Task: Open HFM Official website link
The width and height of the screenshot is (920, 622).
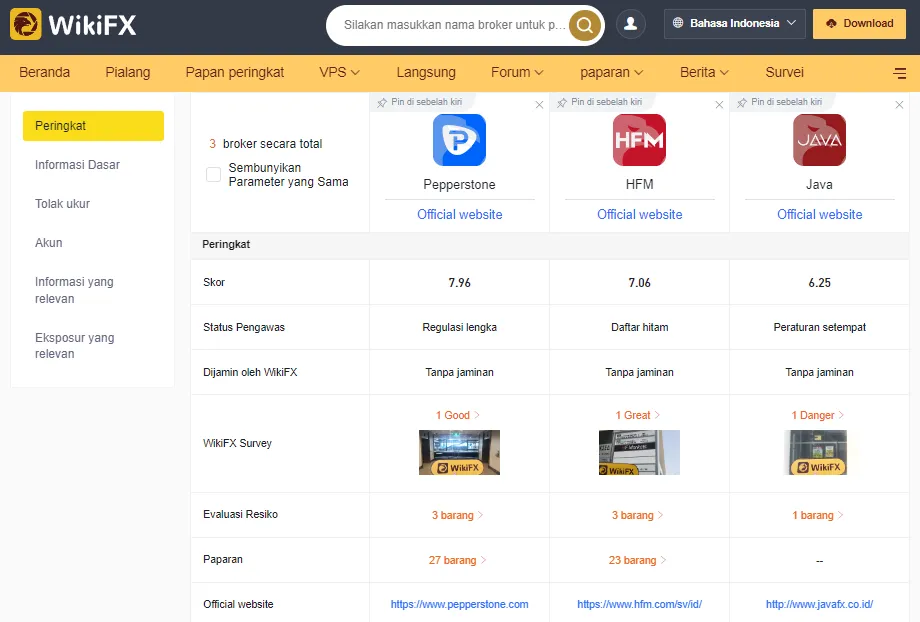Action: (640, 214)
